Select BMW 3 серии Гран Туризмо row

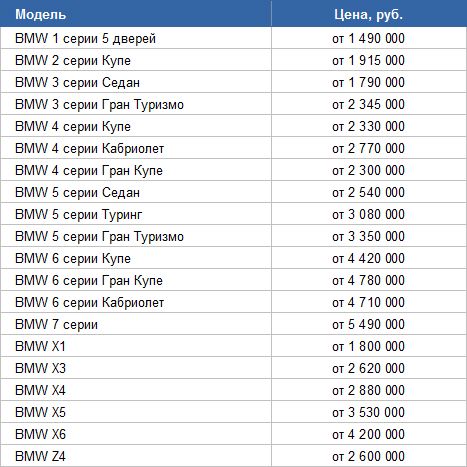point(233,104)
